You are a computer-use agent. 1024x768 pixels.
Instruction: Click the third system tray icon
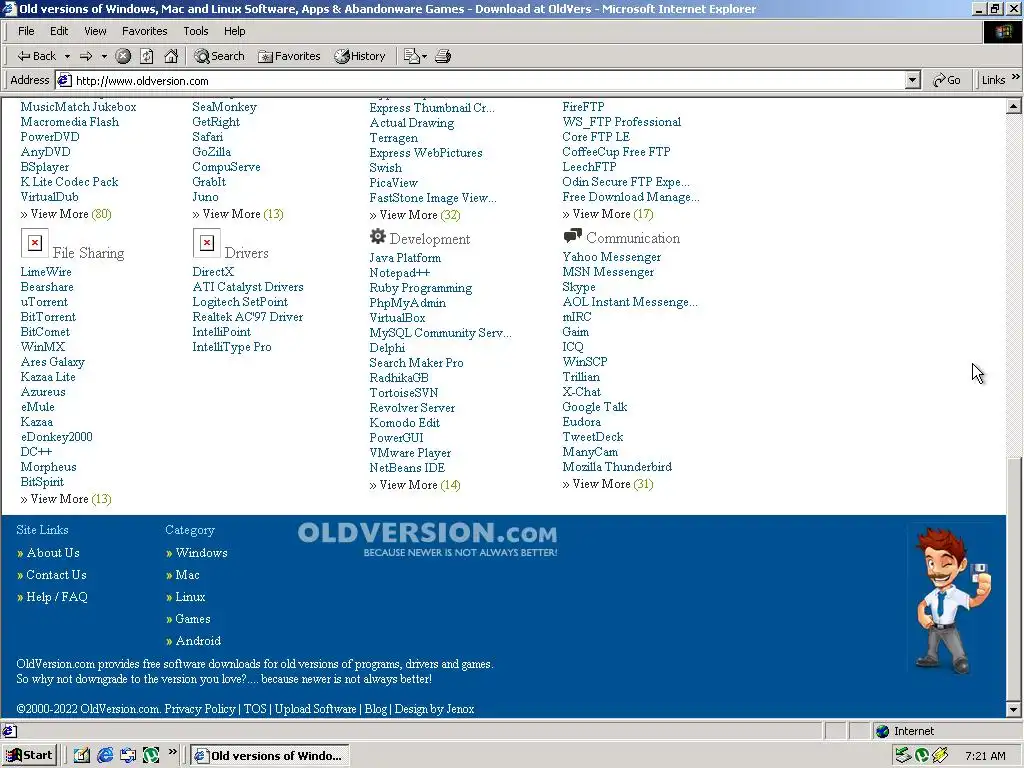click(x=940, y=756)
